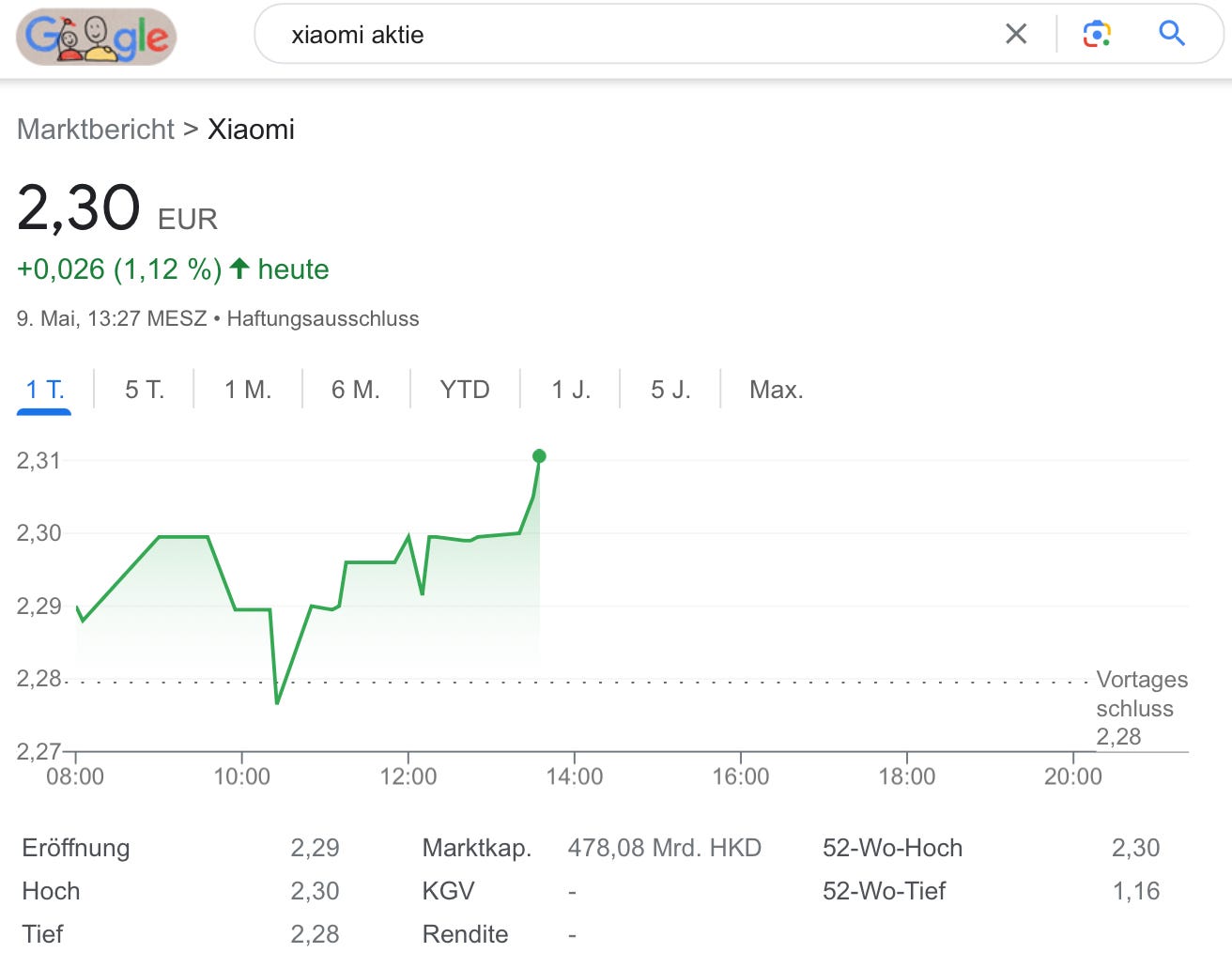Select the YTD tab
This screenshot has width=1232, height=968.
pos(465,390)
